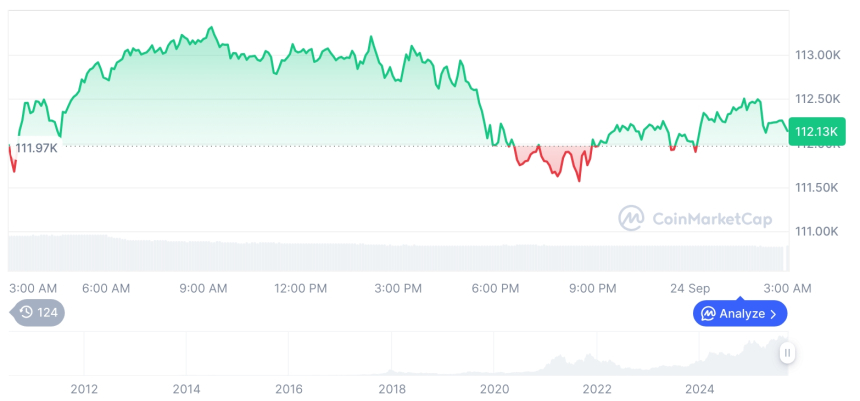The image size is (860, 401).
Task: Click the CoinMarketCap logo icon in Analyze button
Action: (708, 314)
